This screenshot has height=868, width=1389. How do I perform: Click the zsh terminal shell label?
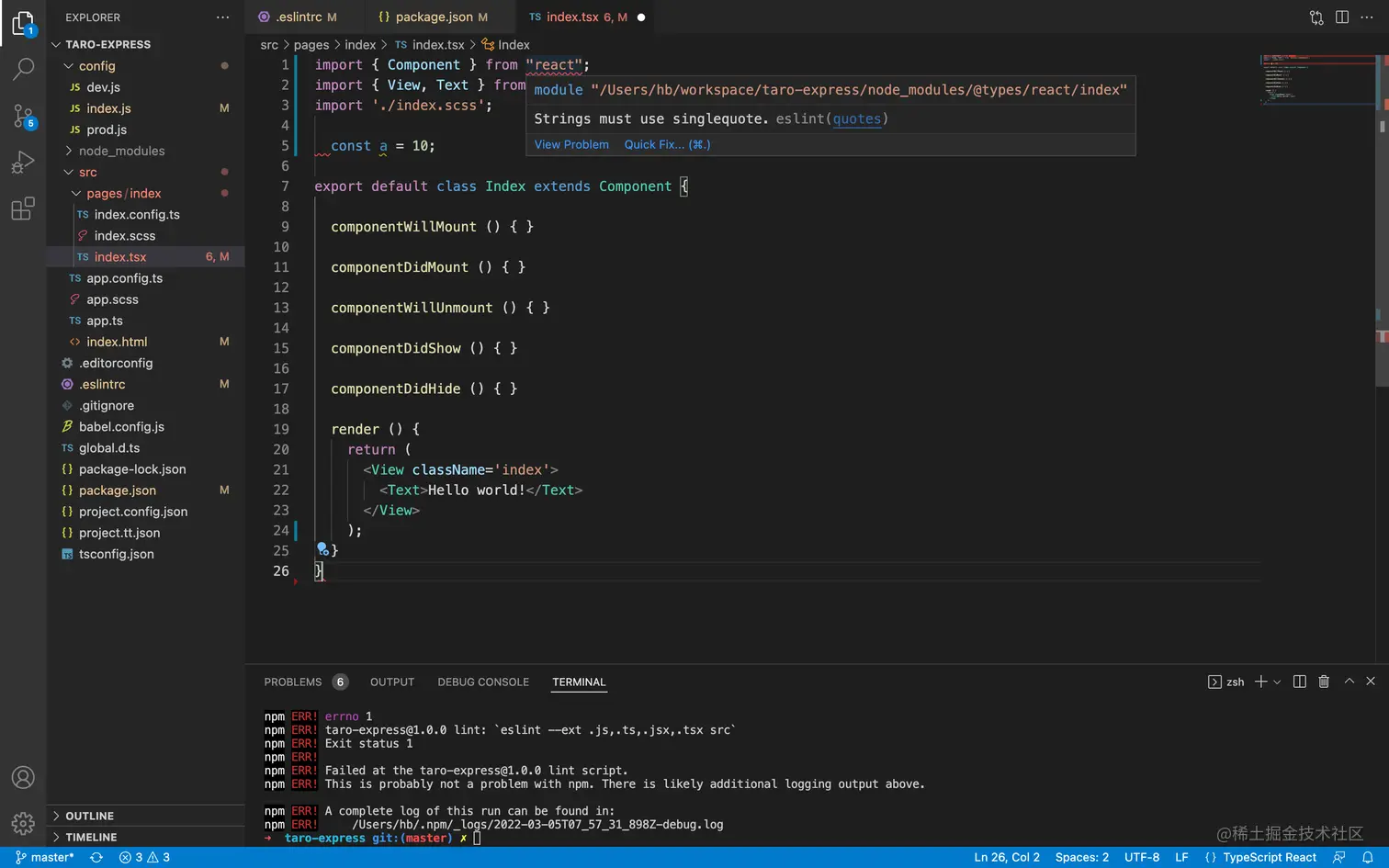point(1226,682)
